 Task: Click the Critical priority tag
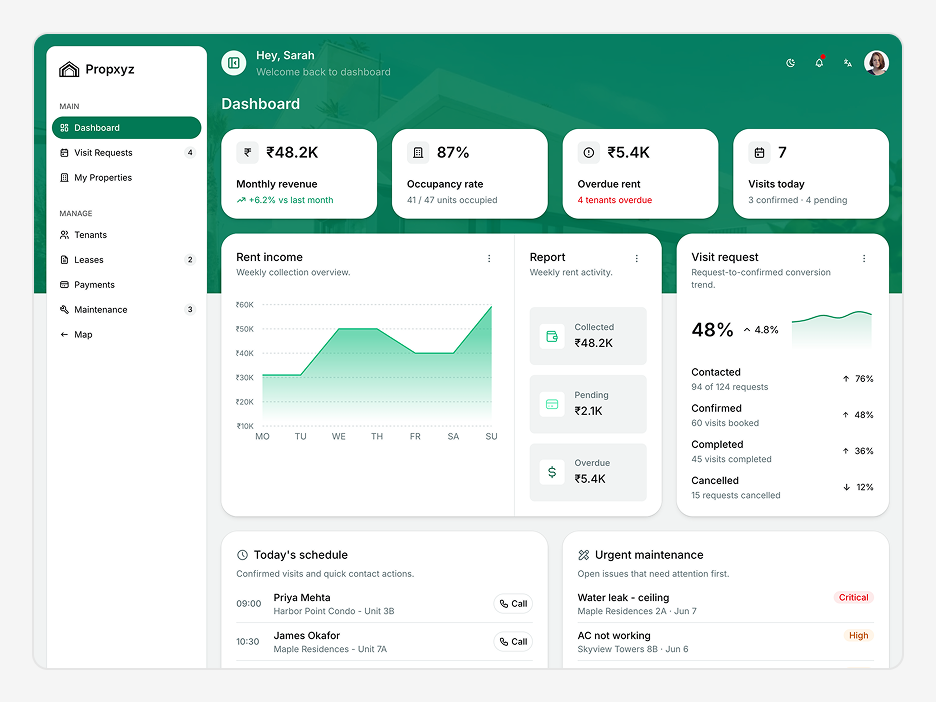[x=854, y=598]
